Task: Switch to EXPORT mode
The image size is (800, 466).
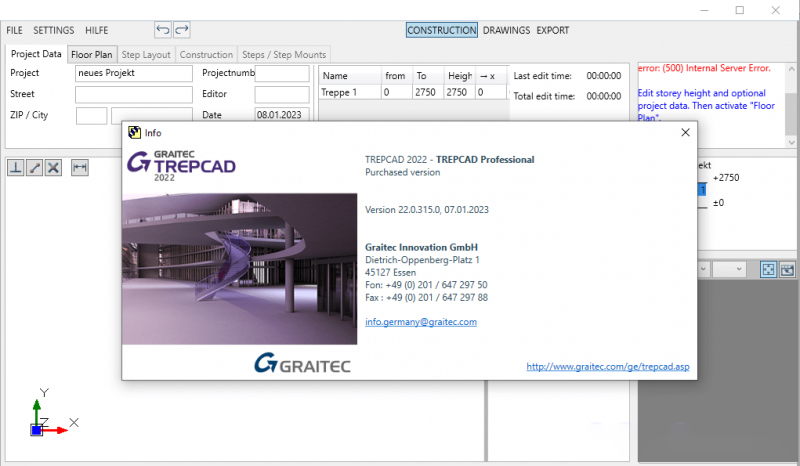Action: pyautogui.click(x=553, y=30)
